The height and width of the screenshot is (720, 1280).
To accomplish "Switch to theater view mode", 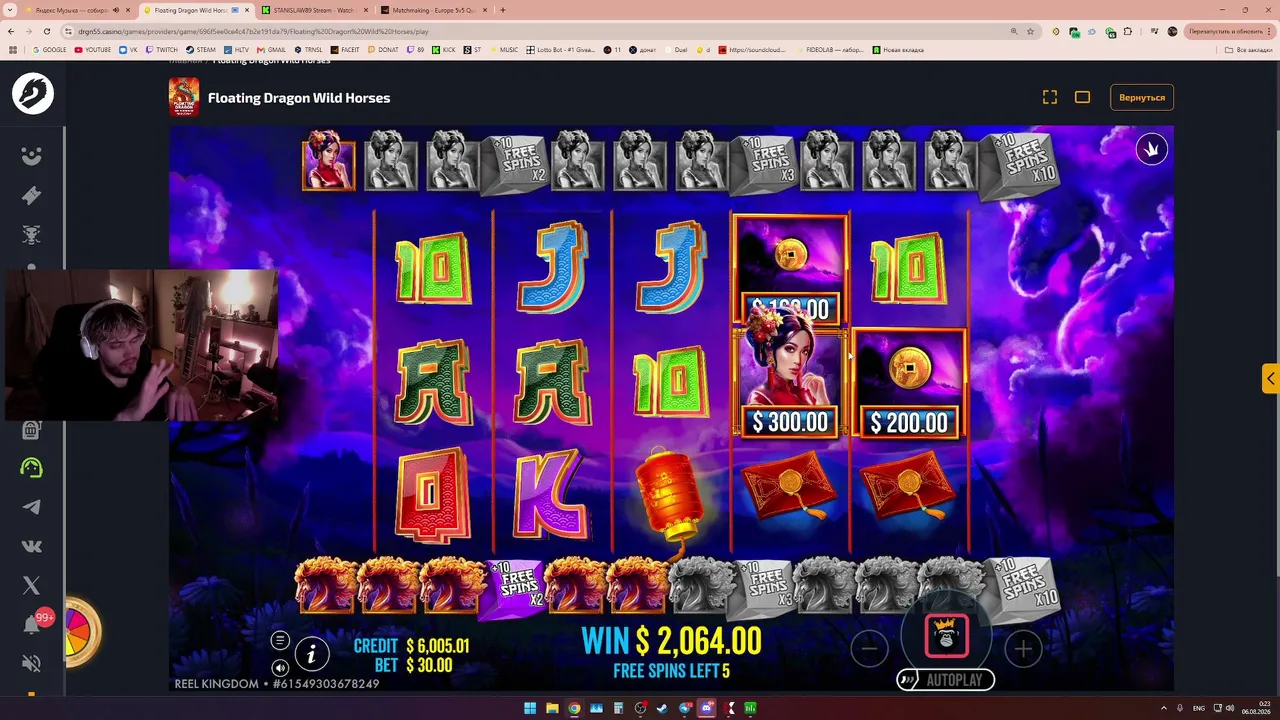I will 1082,97.
